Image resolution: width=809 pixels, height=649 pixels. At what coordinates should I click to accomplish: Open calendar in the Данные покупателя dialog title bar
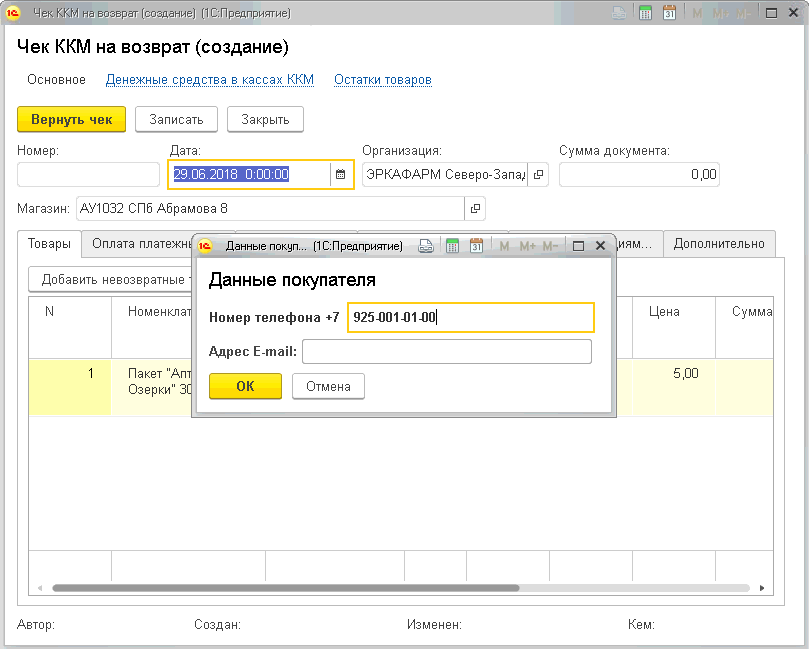tap(476, 245)
